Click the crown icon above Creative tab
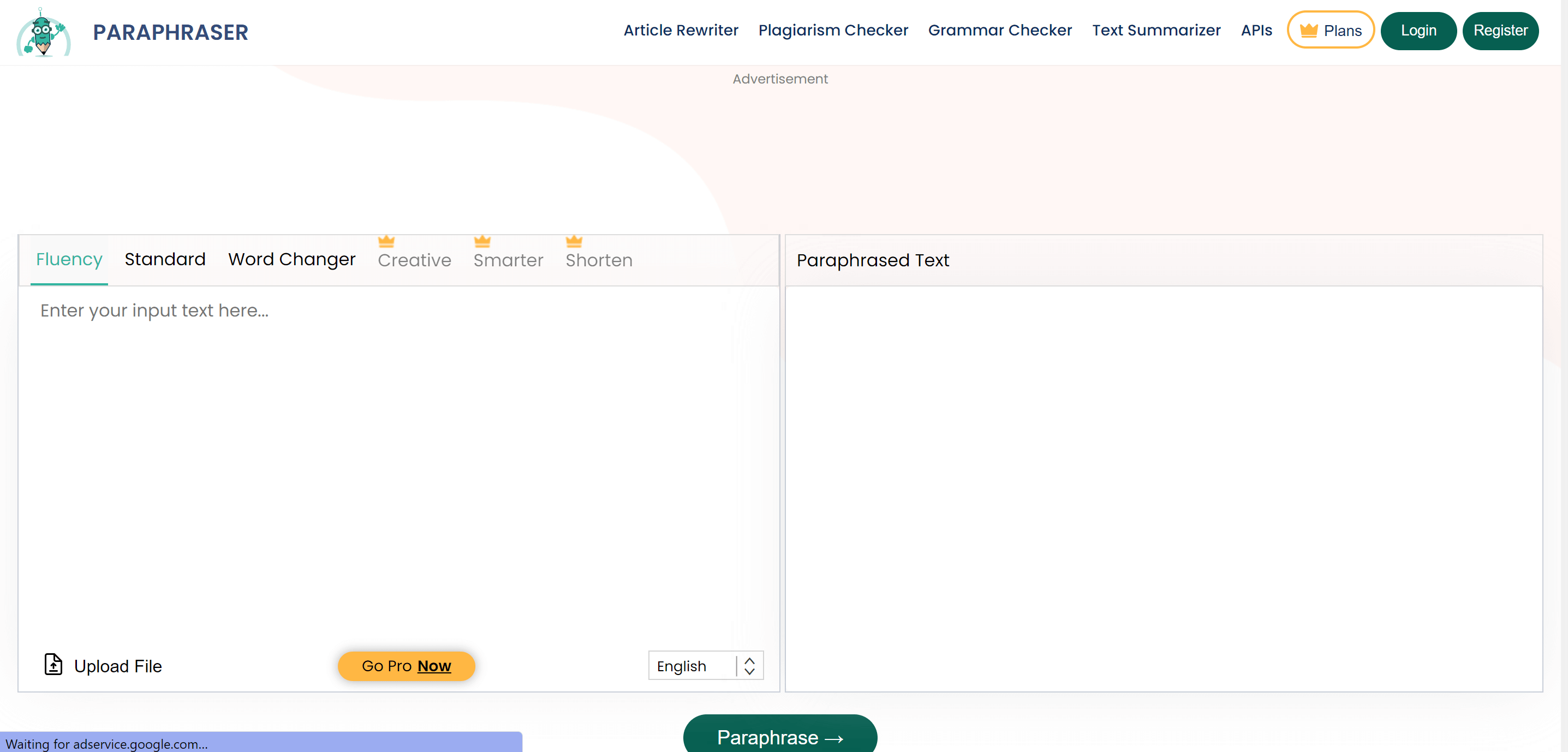This screenshot has height=752, width=1568. pyautogui.click(x=386, y=242)
